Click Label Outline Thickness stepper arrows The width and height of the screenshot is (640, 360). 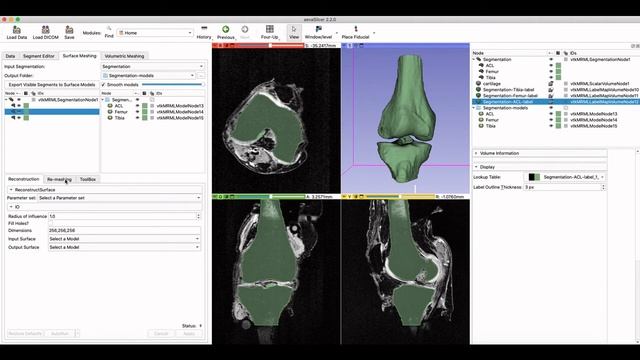604,187
